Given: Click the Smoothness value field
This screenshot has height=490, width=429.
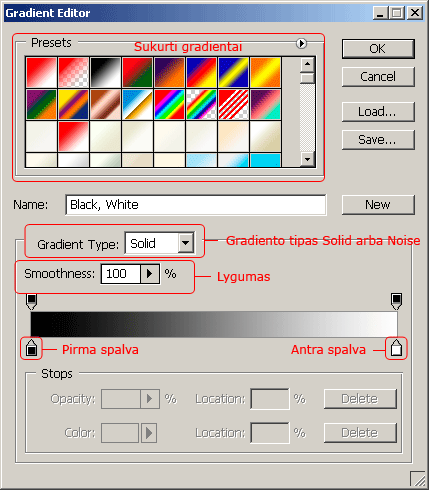Looking at the screenshot, I should pyautogui.click(x=121, y=274).
